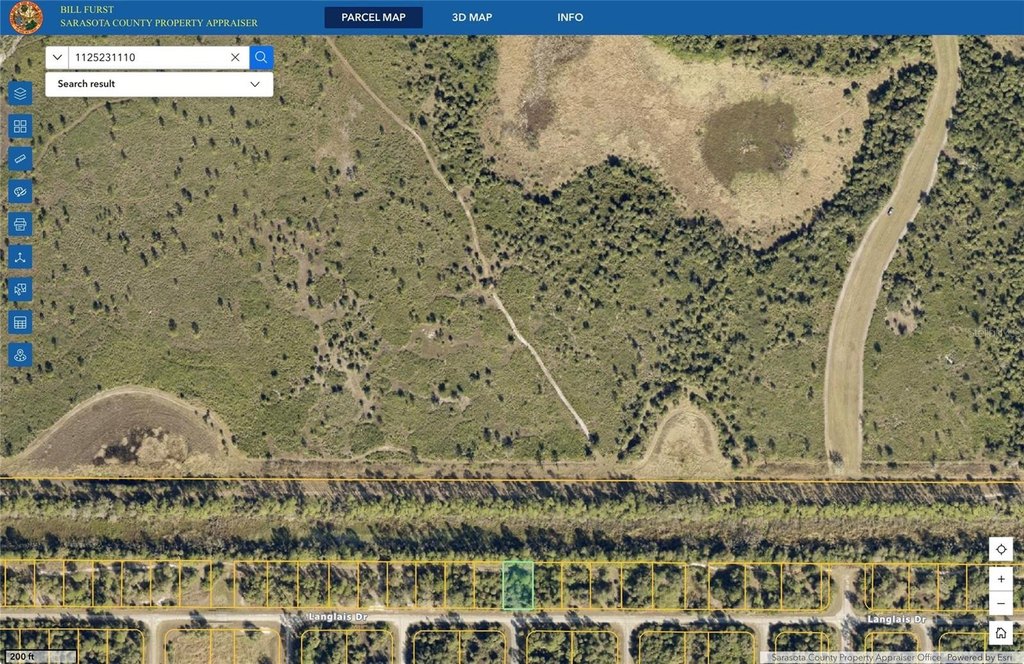Open the search source dropdown arrow
This screenshot has height=664, width=1024.
57,57
